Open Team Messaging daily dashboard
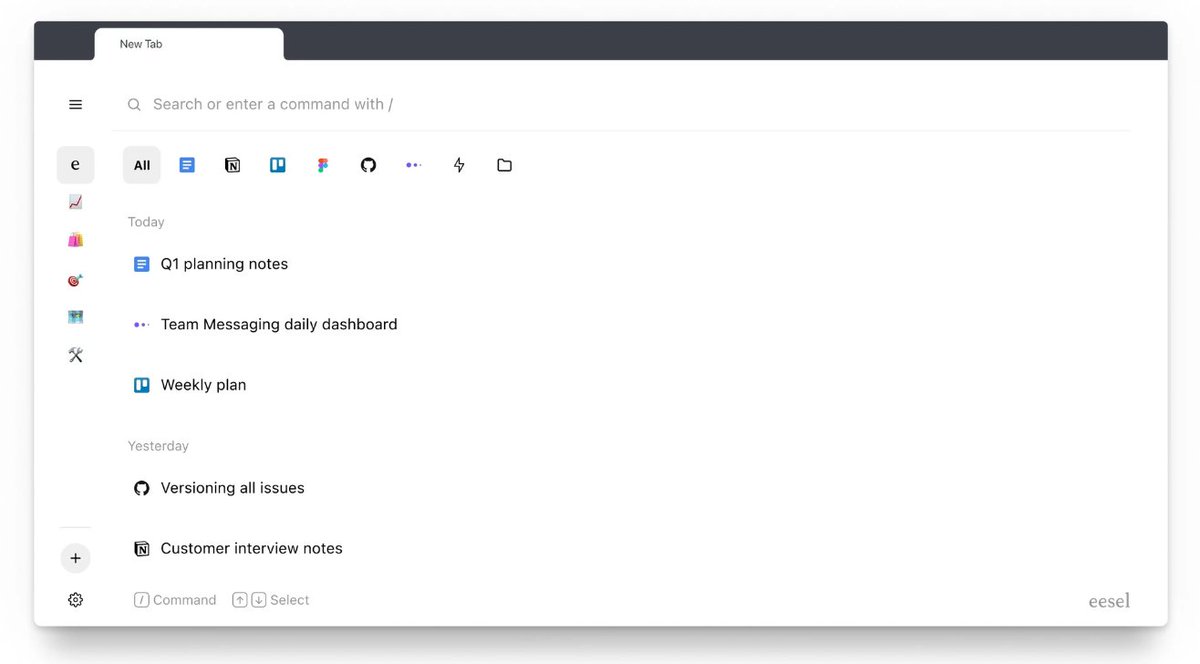 pos(279,324)
